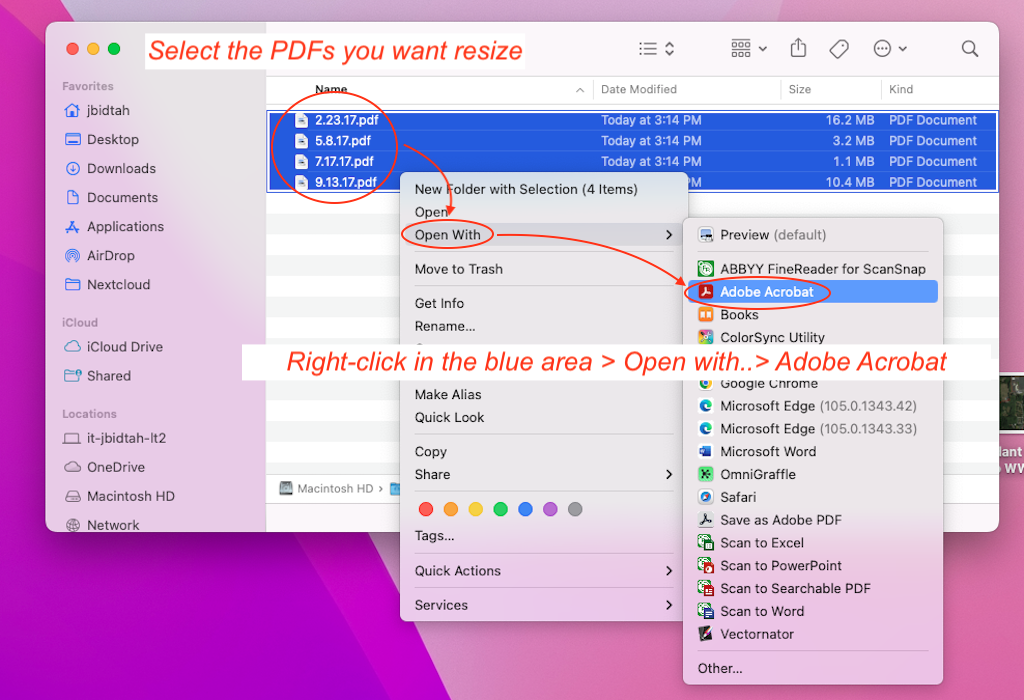Image resolution: width=1024 pixels, height=700 pixels.
Task: Go to Desktop in sidebar
Action: 102,139
